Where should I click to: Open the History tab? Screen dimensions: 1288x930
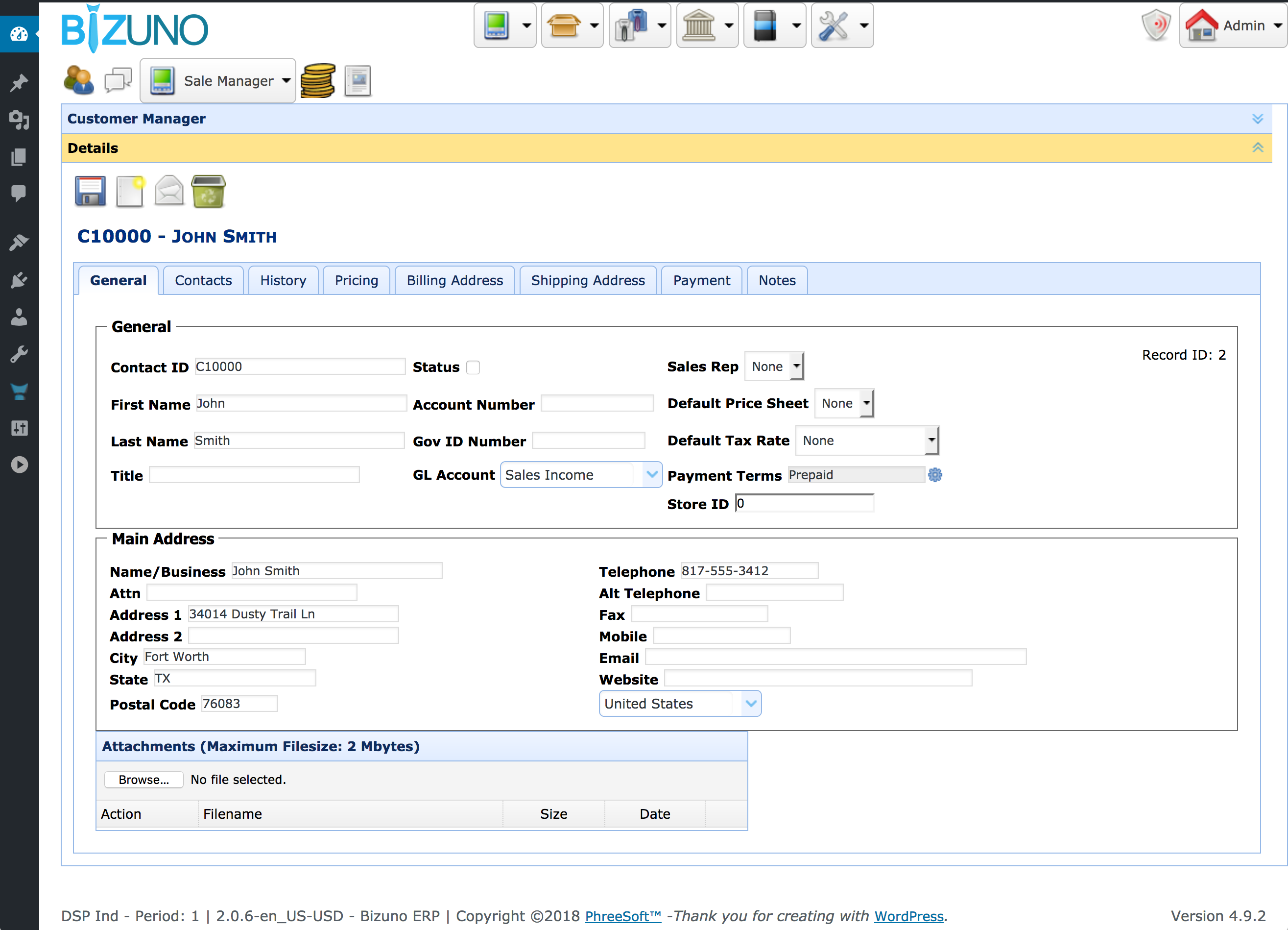pos(283,280)
